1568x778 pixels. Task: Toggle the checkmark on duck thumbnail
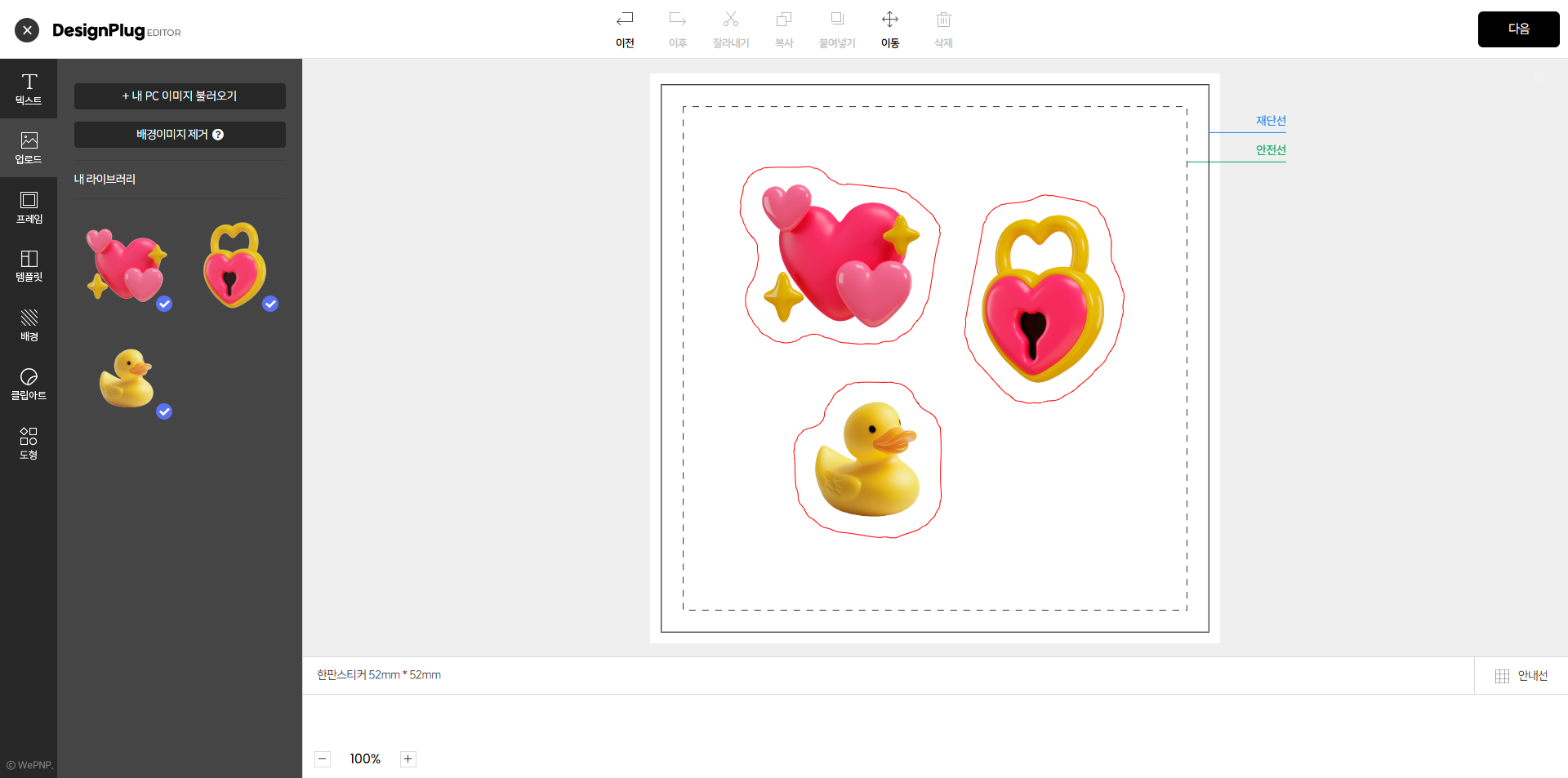point(164,411)
